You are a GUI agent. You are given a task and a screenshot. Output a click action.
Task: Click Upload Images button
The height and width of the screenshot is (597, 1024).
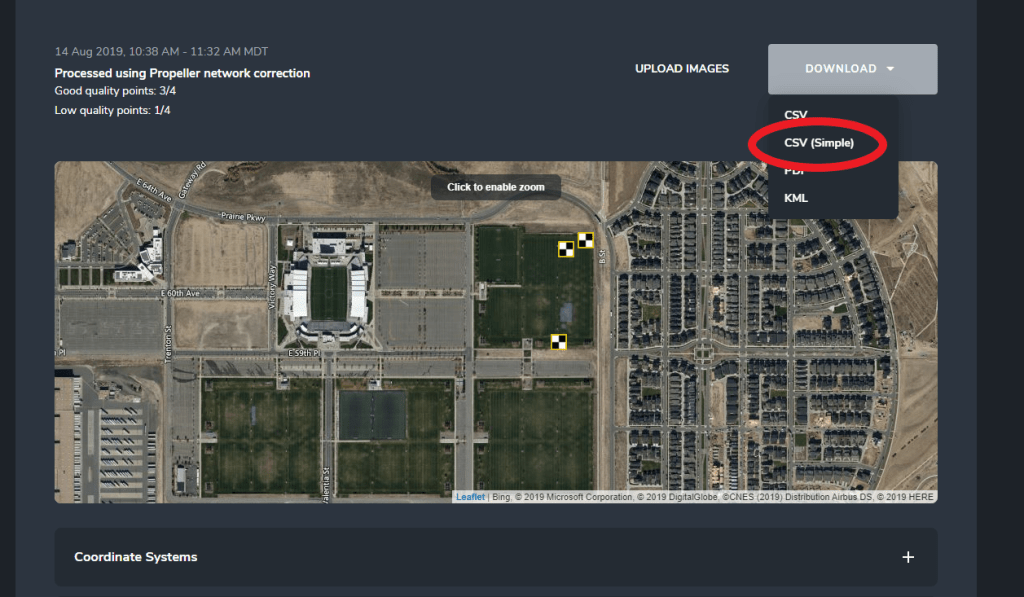[682, 69]
